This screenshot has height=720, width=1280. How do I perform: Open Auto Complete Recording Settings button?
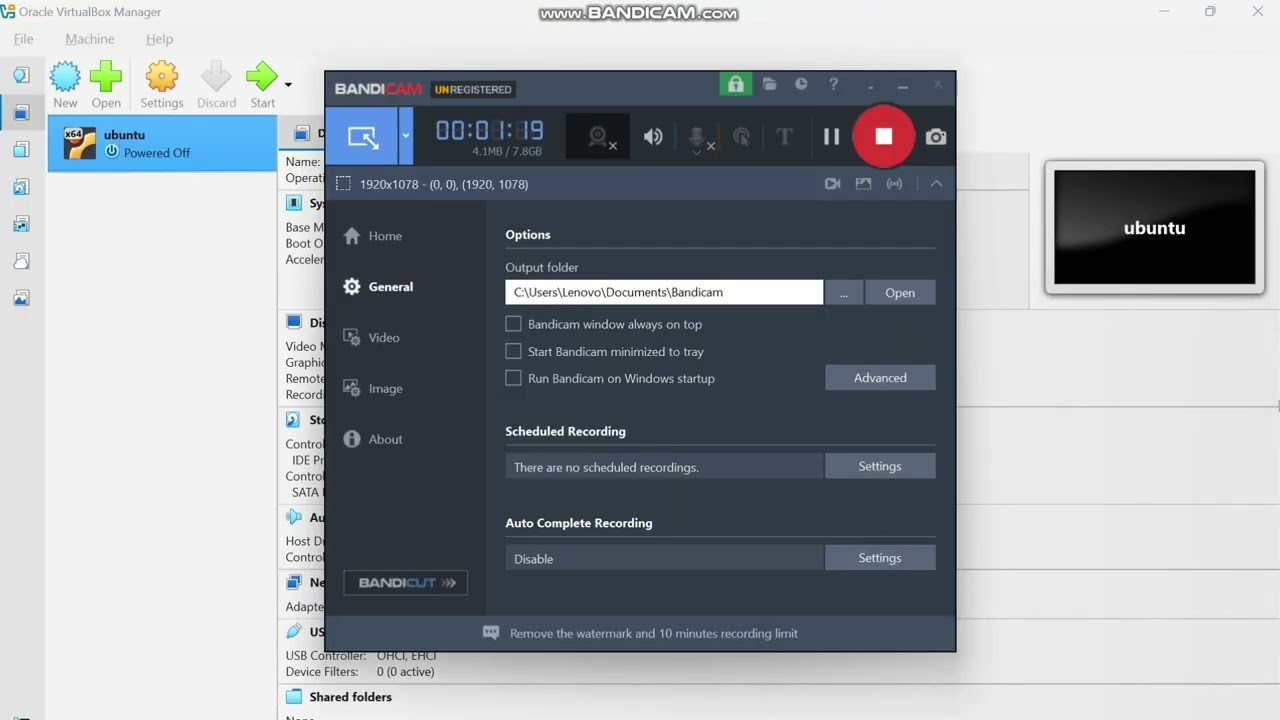coord(880,558)
